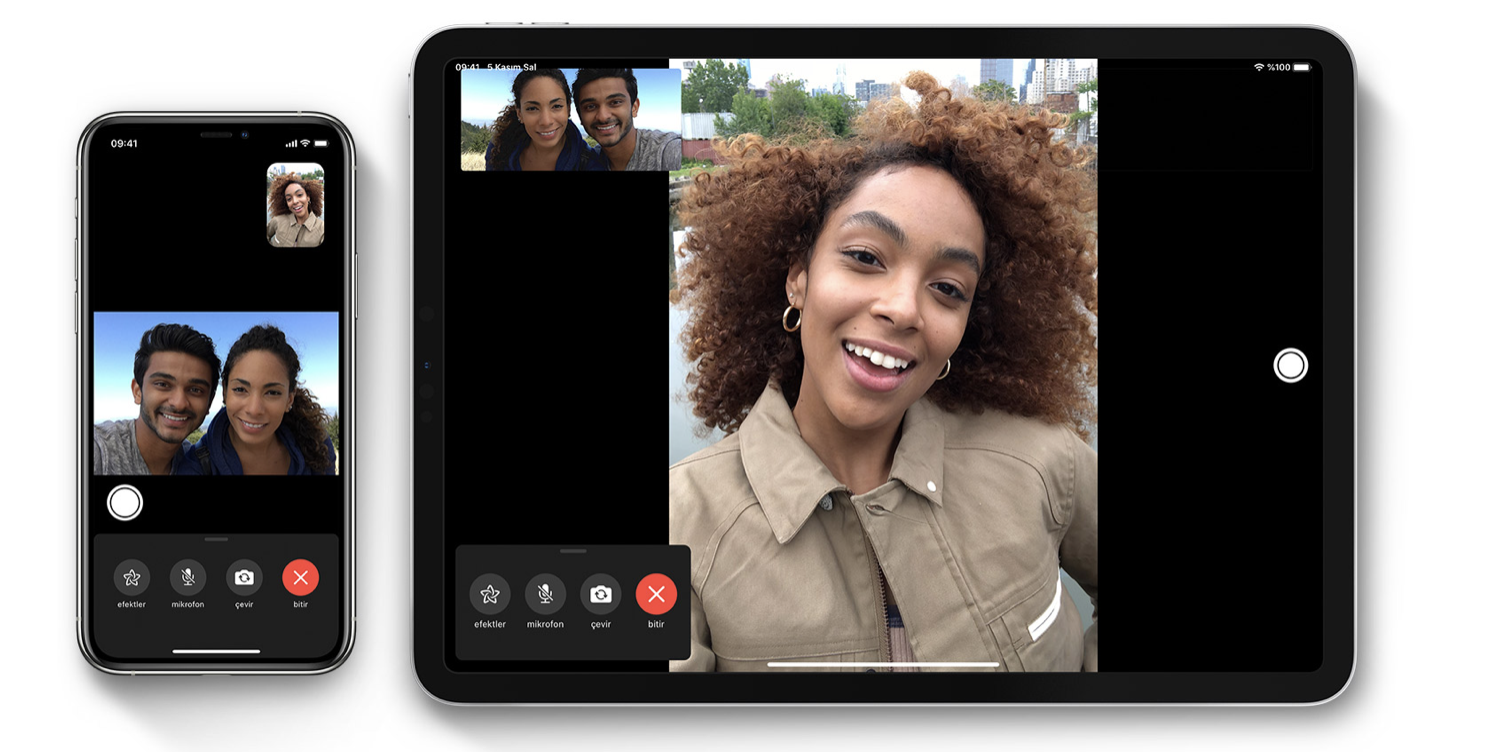Tap the iPhone home indicator bar
Viewport: 1488px width, 752px height.
216,651
